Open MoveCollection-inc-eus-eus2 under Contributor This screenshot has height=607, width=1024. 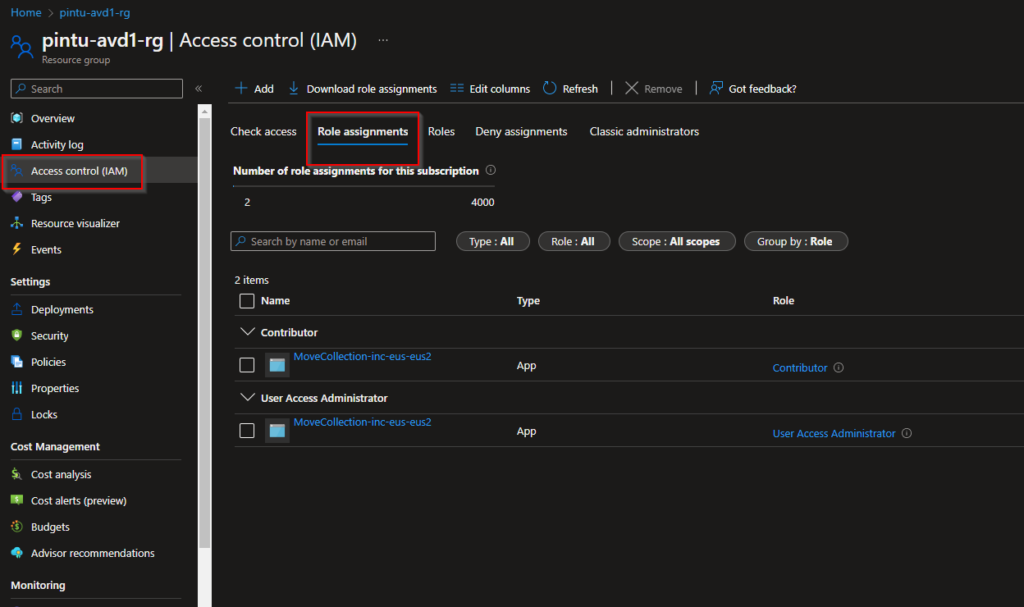(362, 356)
